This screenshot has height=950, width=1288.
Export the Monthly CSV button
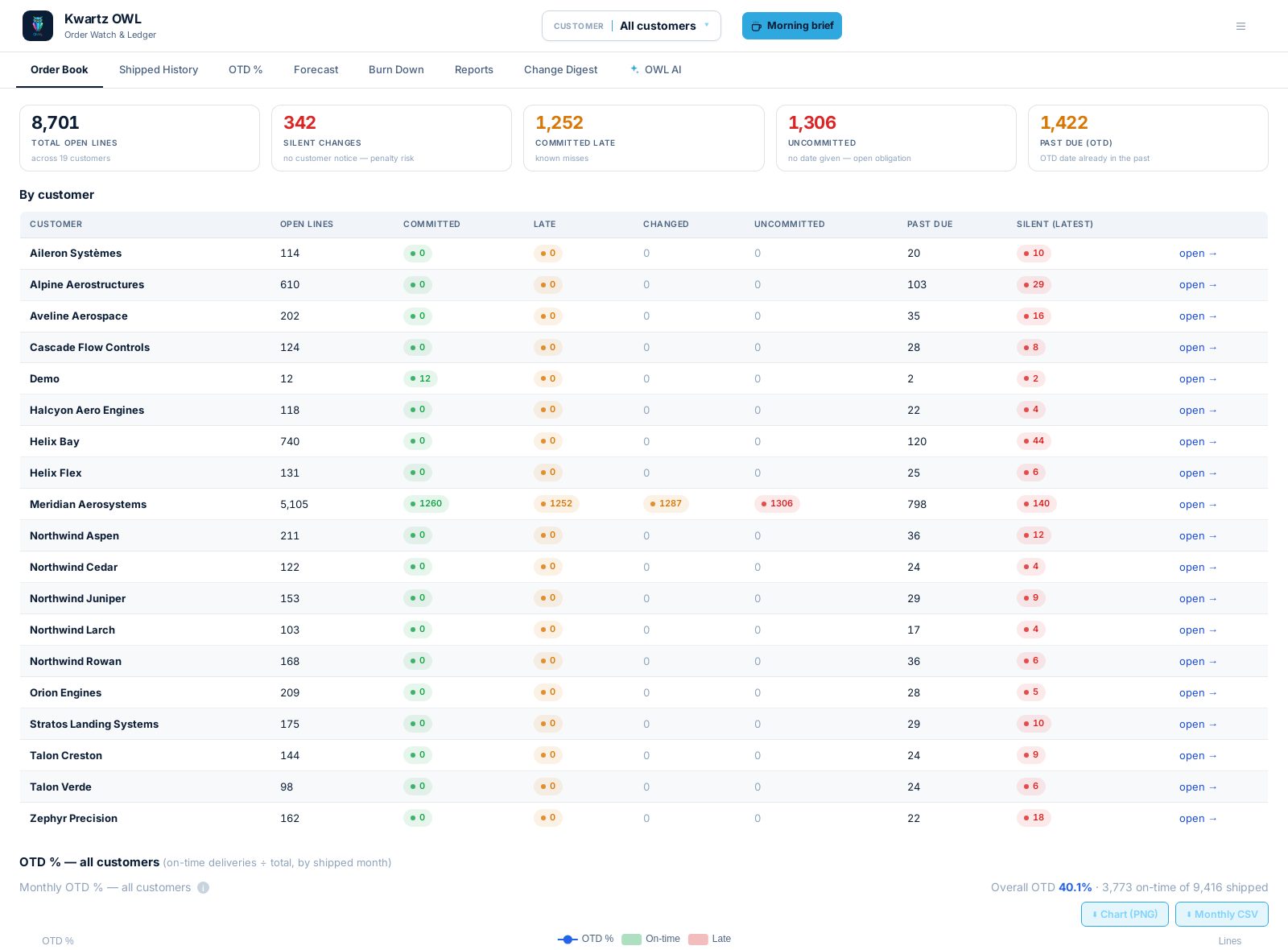[x=1222, y=914]
